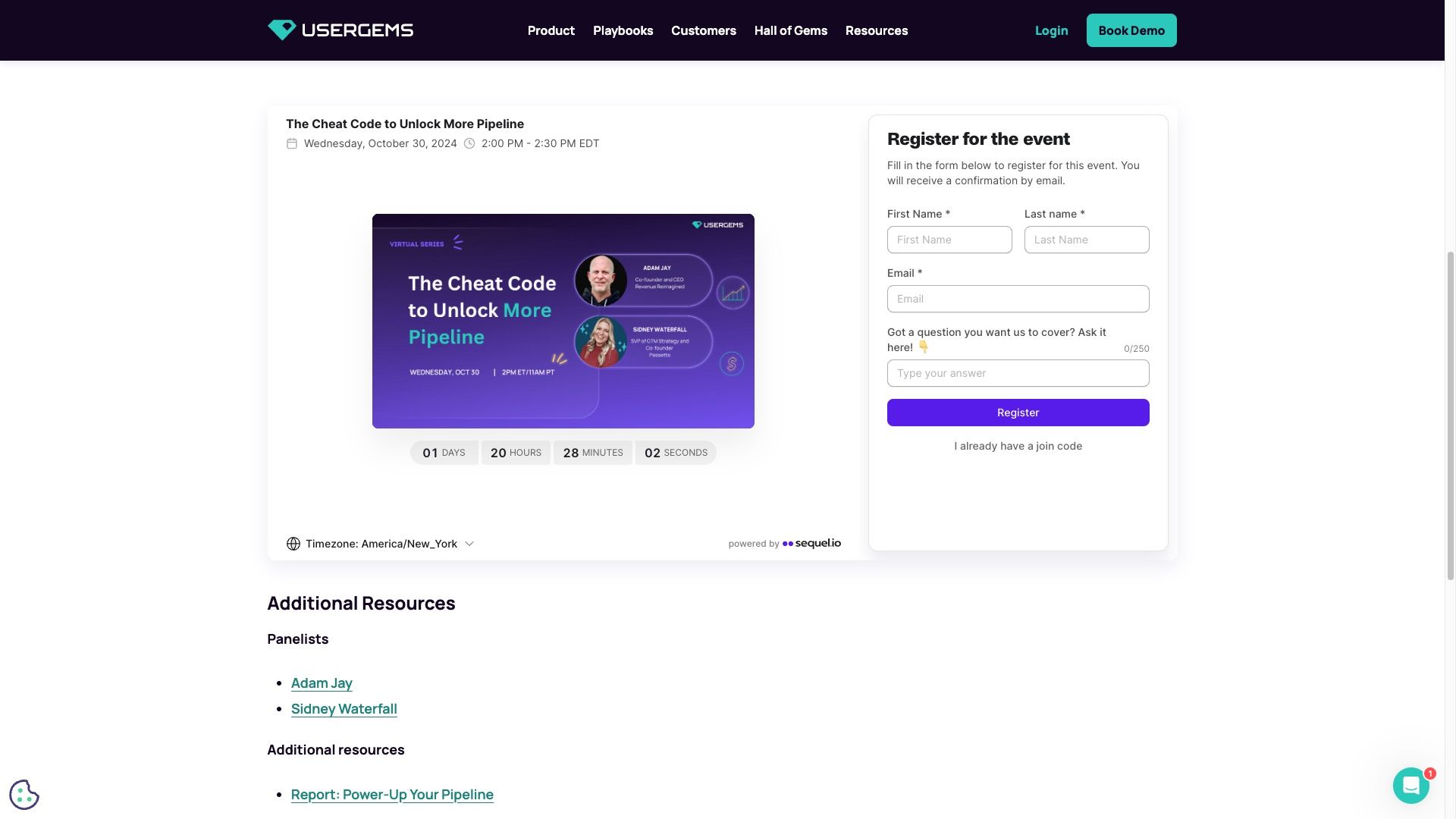
Task: Click the SECONDS countdown box
Action: [676, 453]
